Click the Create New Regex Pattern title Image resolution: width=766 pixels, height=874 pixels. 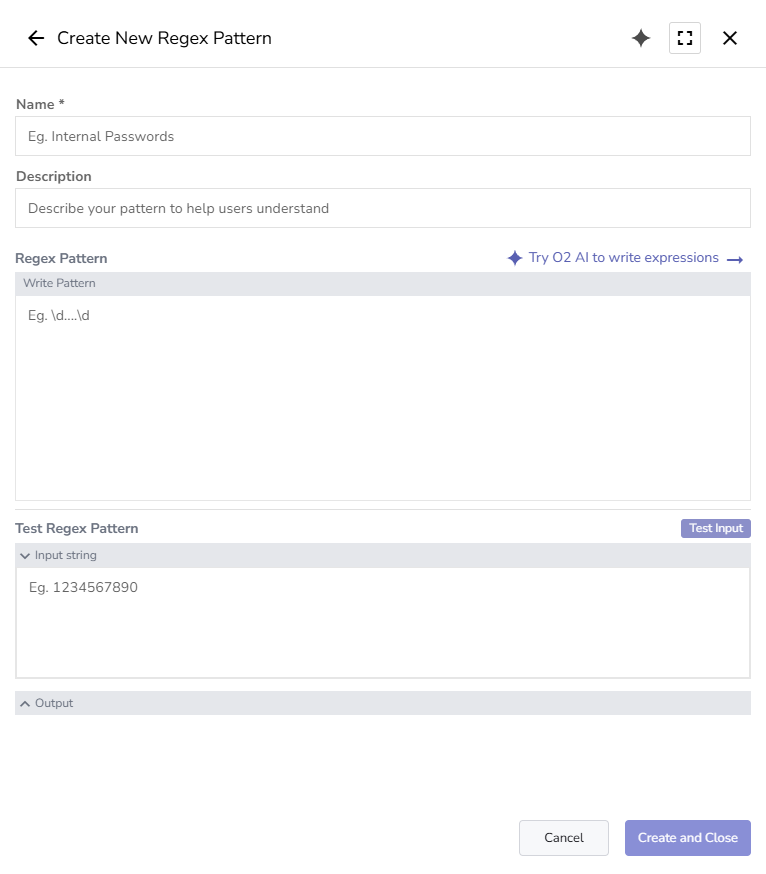(165, 38)
